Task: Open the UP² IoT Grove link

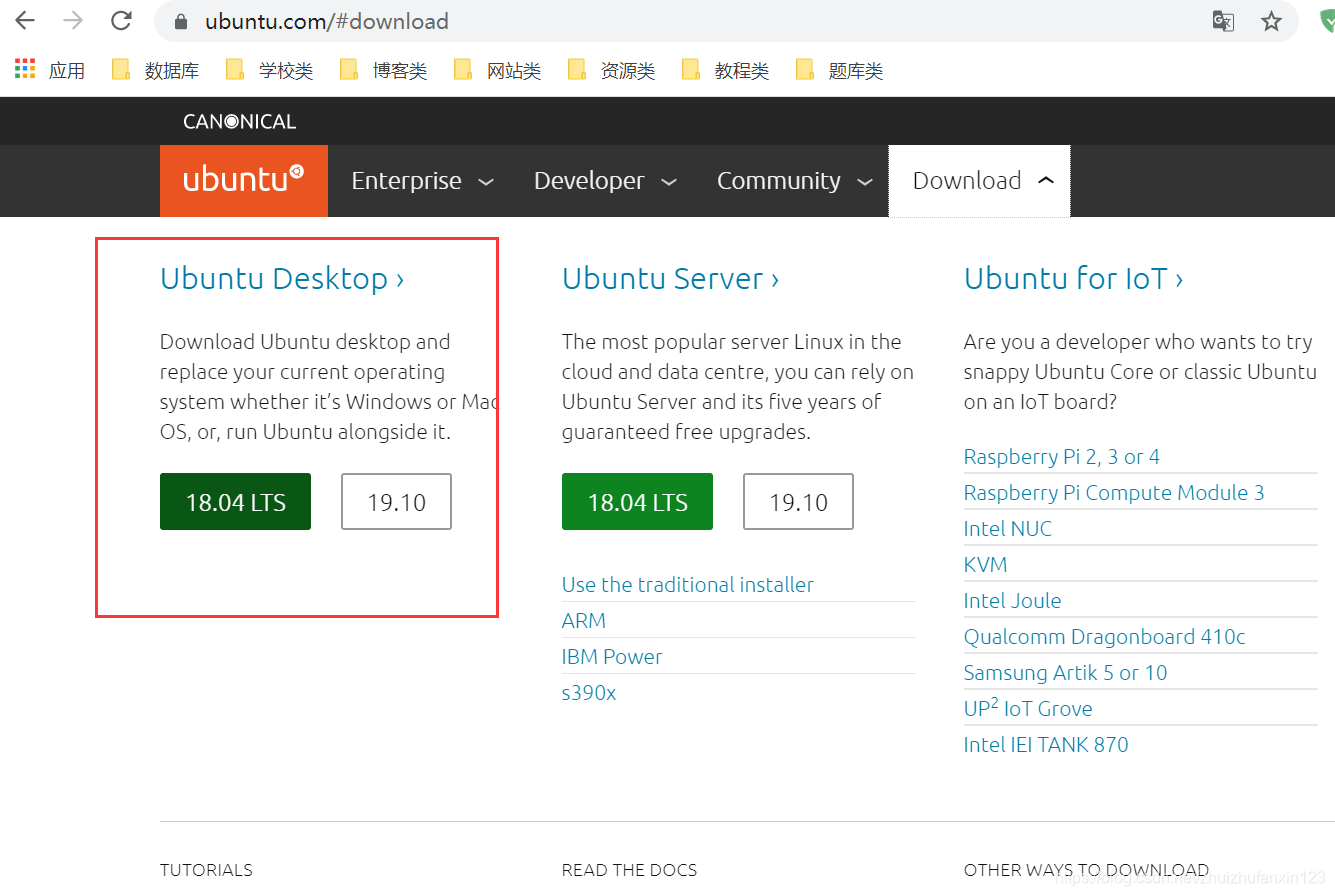Action: click(1028, 707)
